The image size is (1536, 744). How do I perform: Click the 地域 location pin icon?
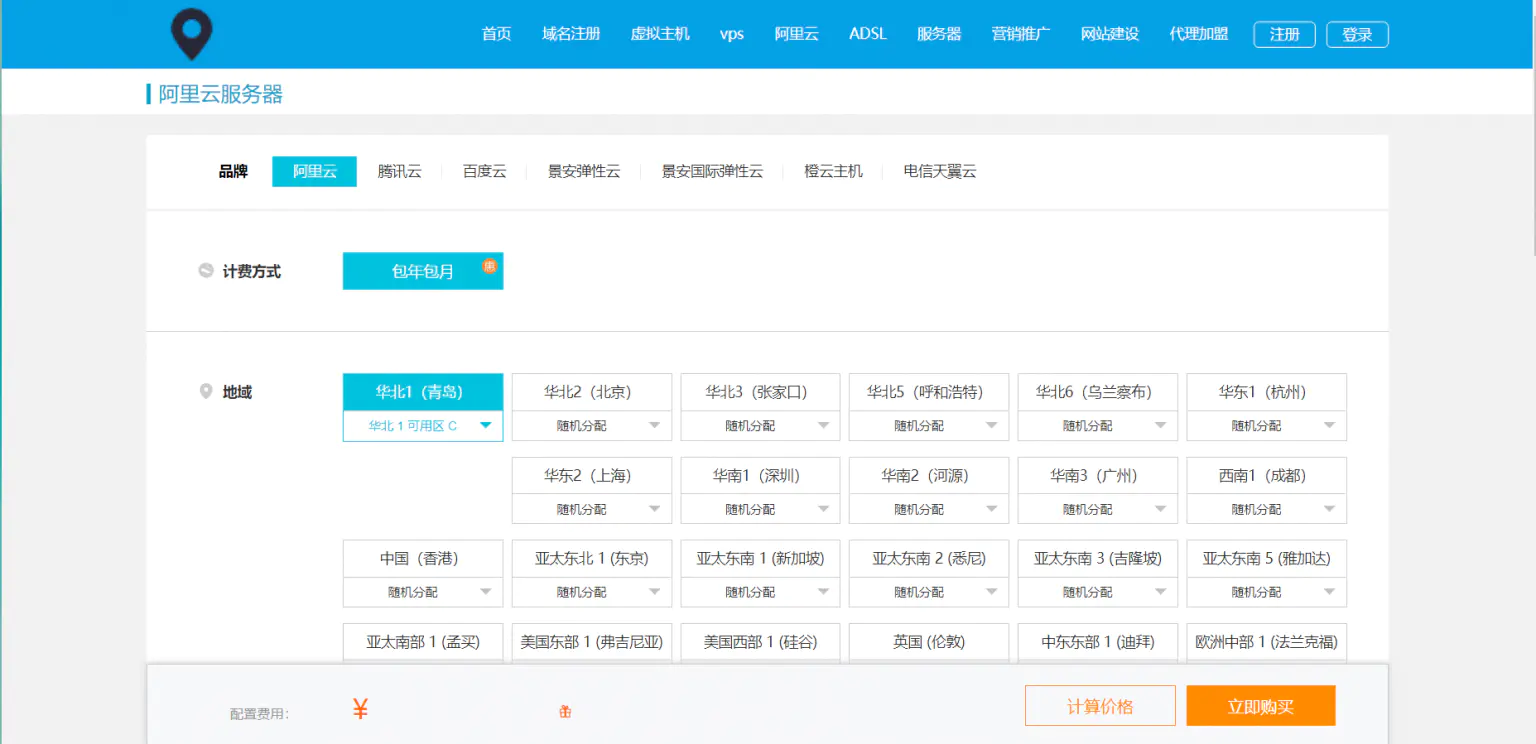206,391
